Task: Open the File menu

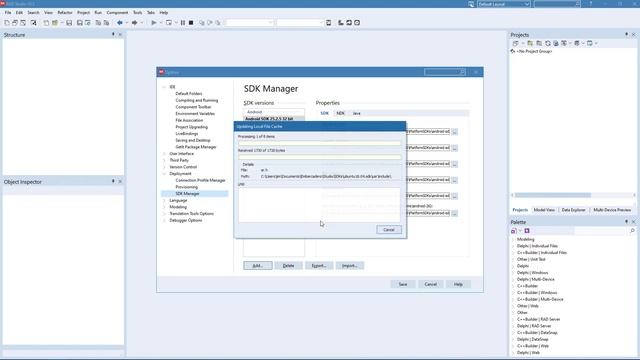Action: coord(8,13)
